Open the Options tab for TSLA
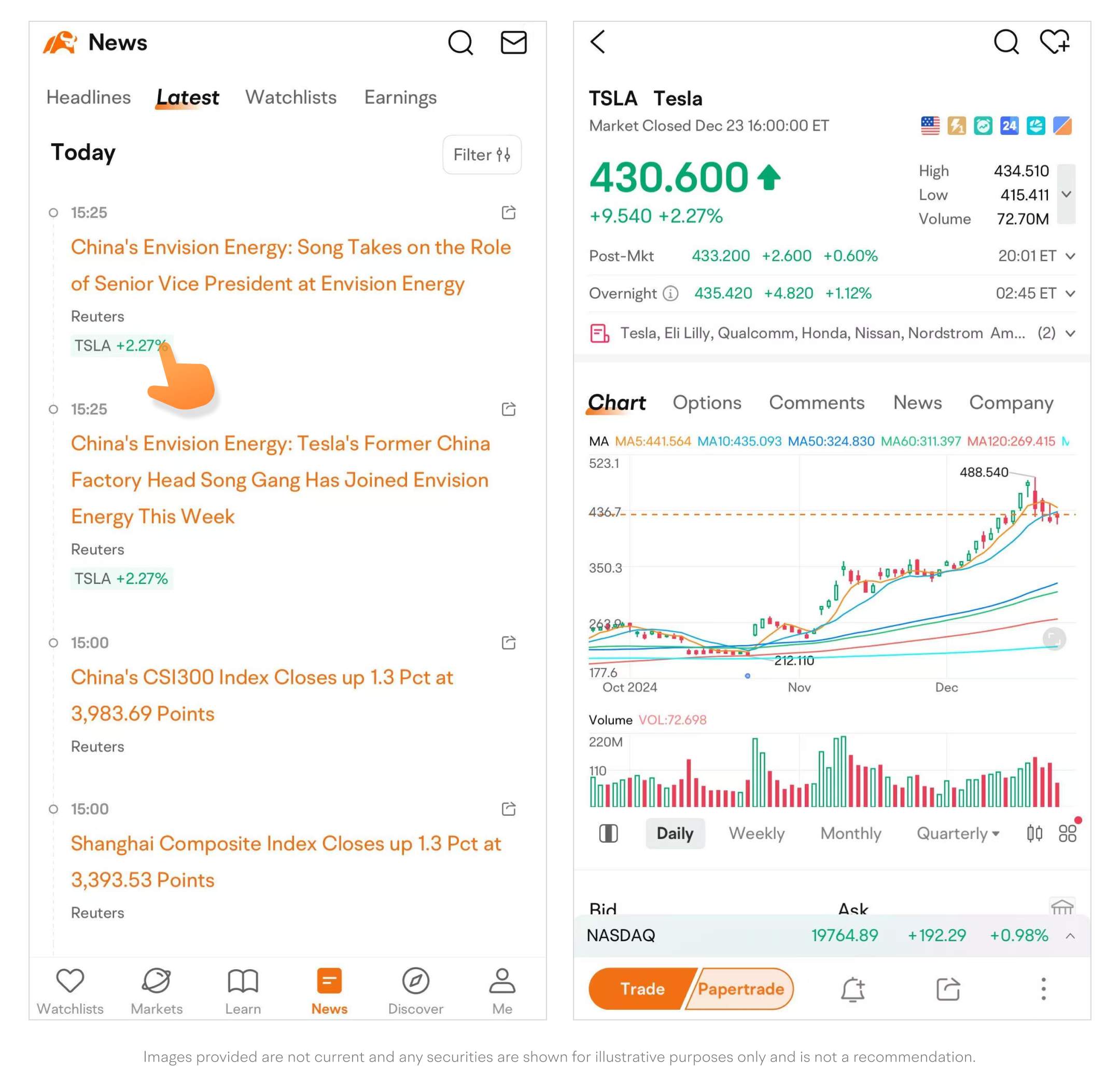Viewport: 1120px width, 1088px height. [x=707, y=403]
